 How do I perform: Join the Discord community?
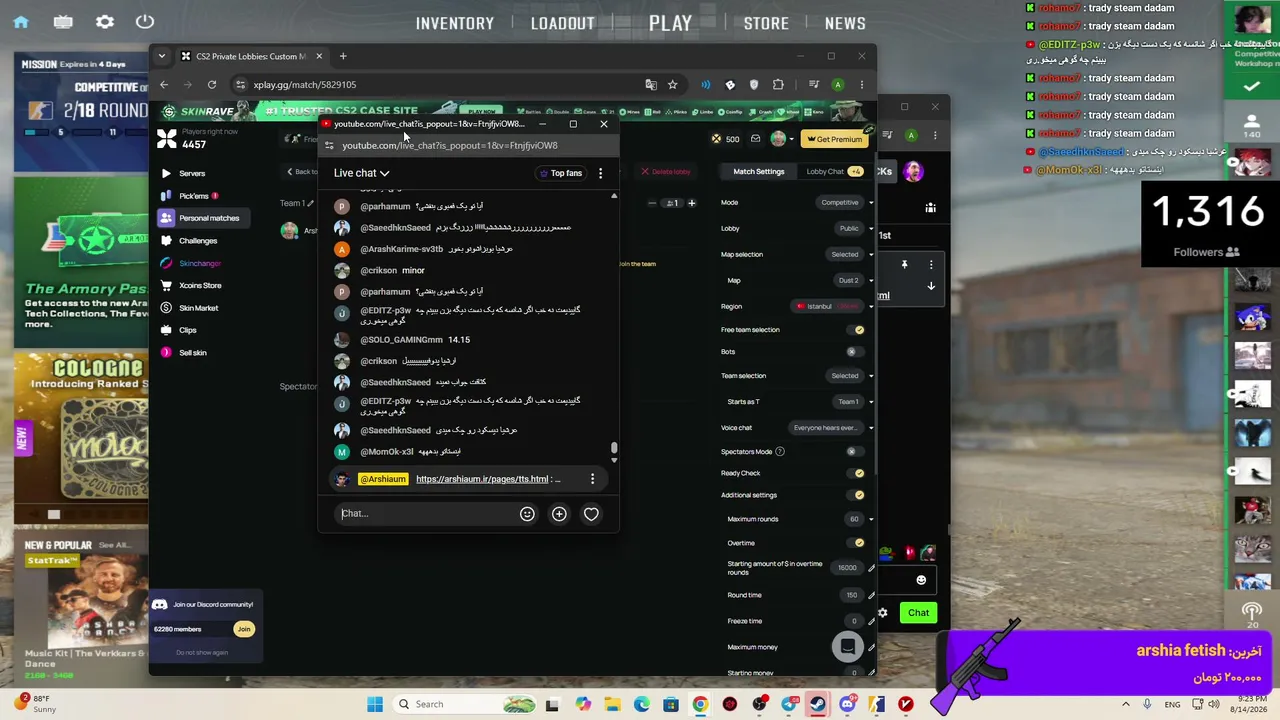pyautogui.click(x=243, y=629)
